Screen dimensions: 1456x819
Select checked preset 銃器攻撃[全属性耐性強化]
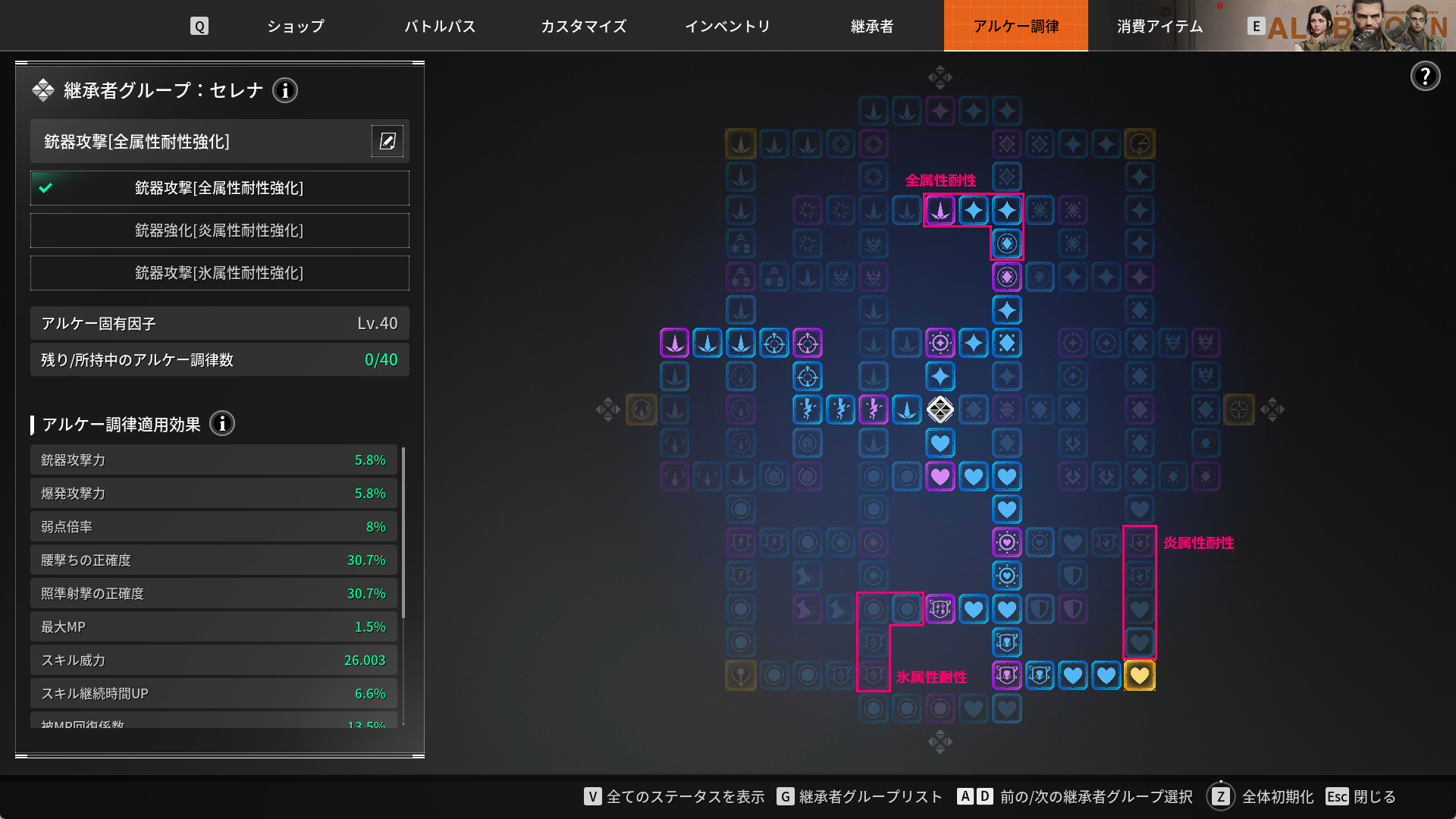tap(220, 188)
